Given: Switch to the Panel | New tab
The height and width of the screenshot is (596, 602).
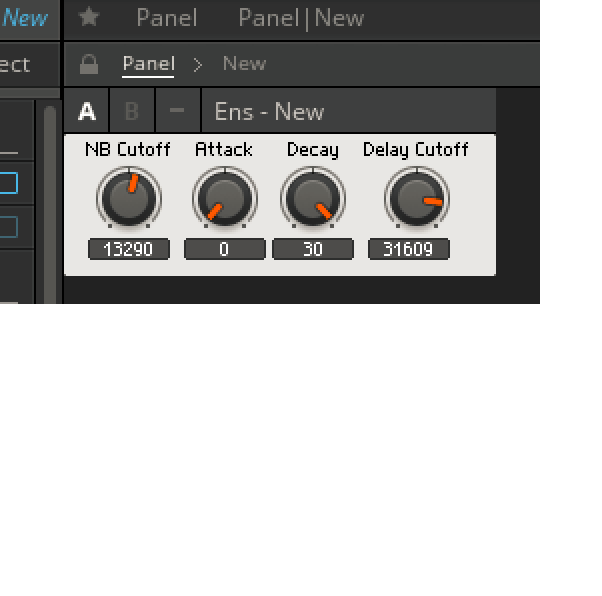Looking at the screenshot, I should click(x=301, y=18).
